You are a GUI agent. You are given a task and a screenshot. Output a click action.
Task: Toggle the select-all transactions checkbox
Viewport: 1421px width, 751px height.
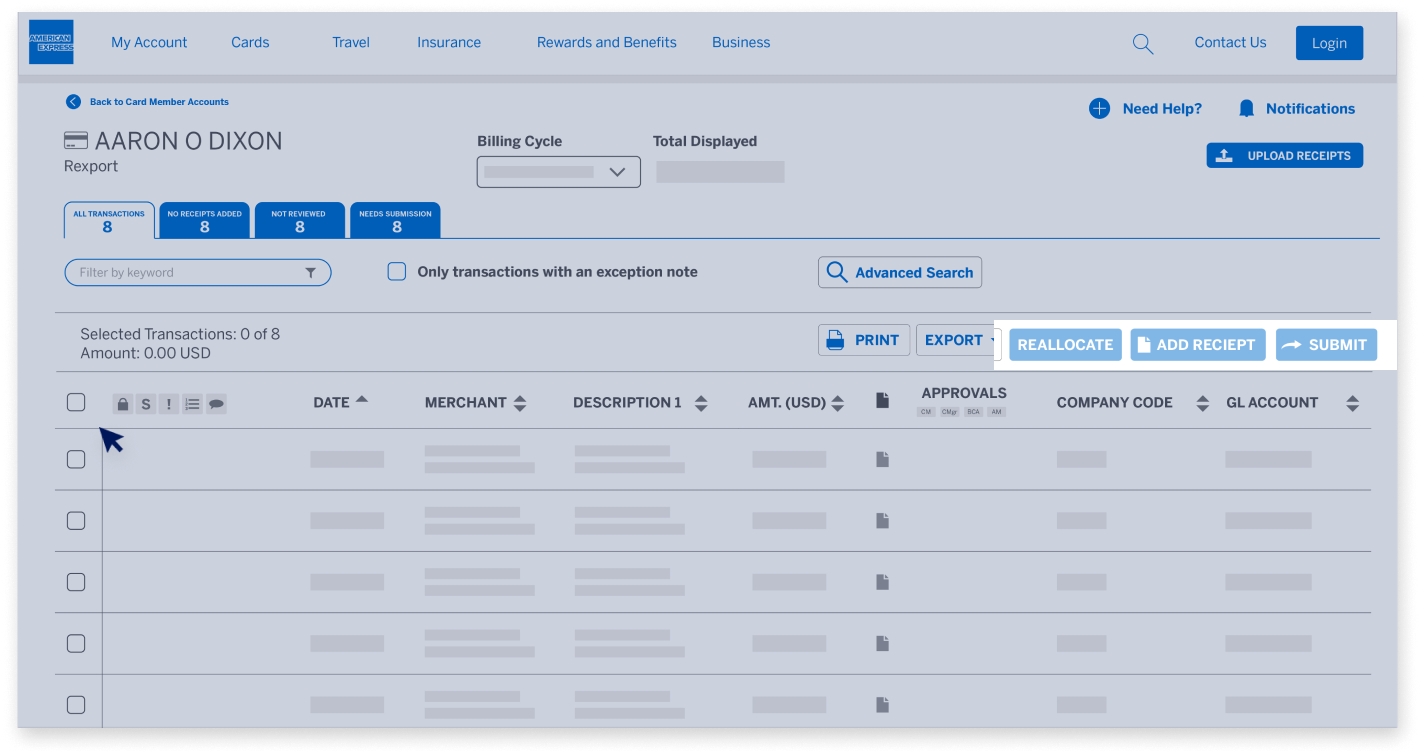[76, 402]
